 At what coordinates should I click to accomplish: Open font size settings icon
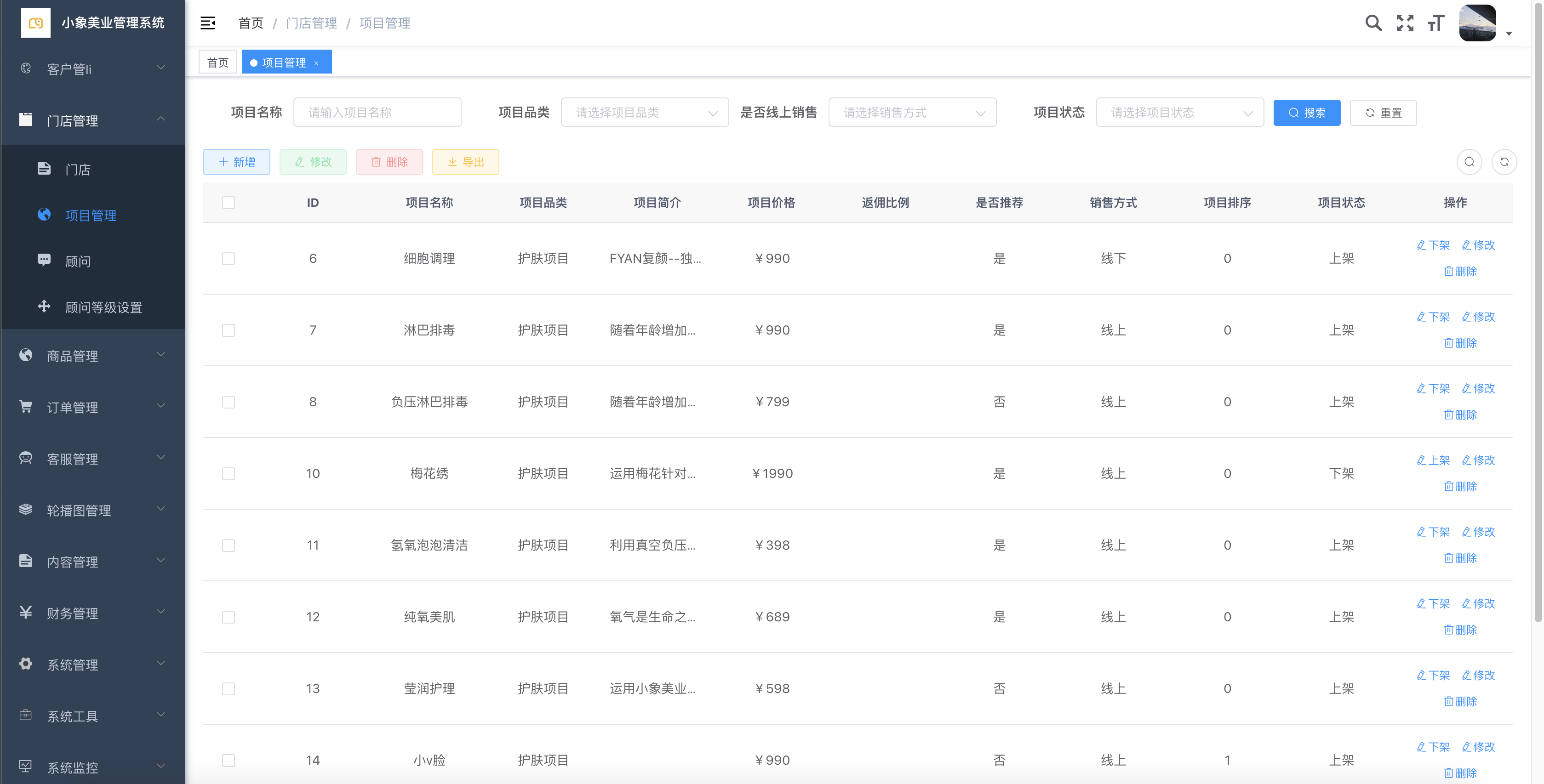pos(1435,23)
